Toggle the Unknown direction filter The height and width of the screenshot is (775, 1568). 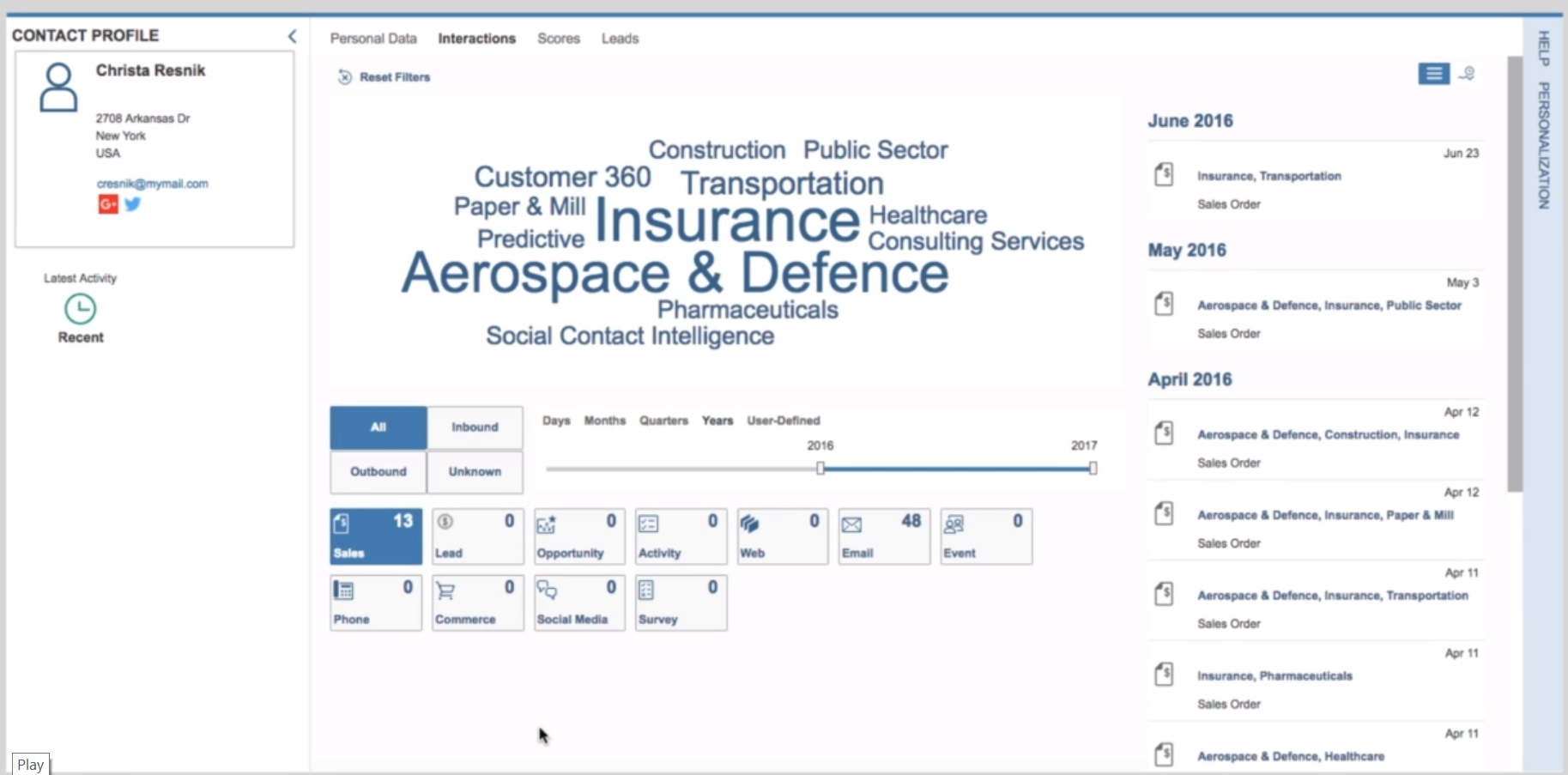pos(475,472)
